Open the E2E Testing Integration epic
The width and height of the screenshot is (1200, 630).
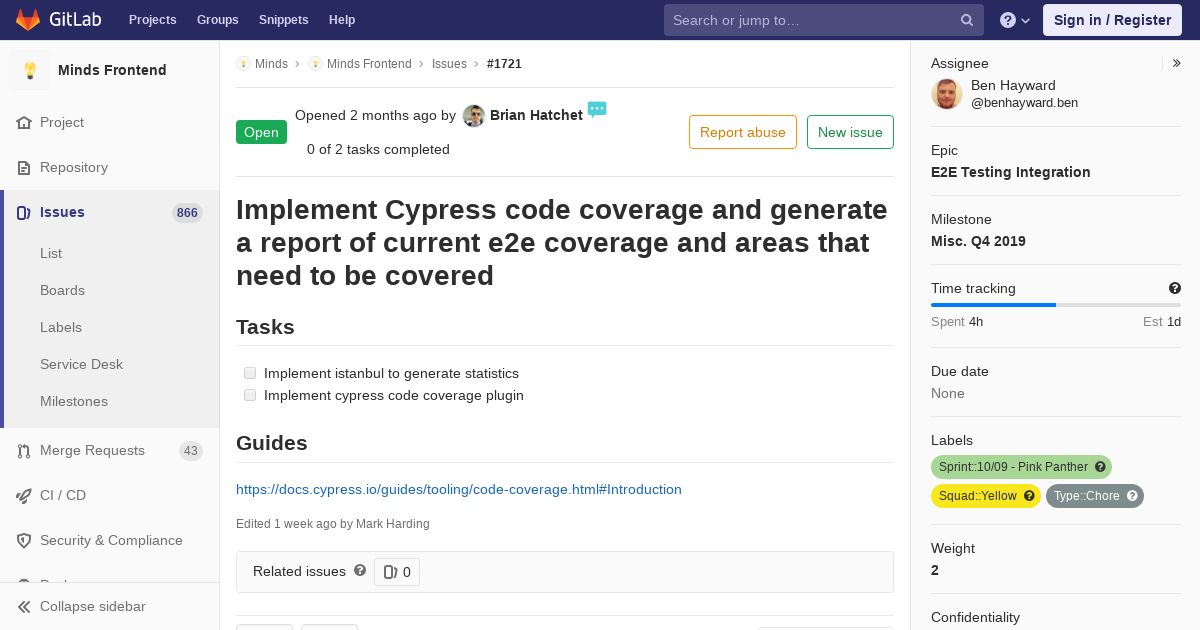(1010, 172)
